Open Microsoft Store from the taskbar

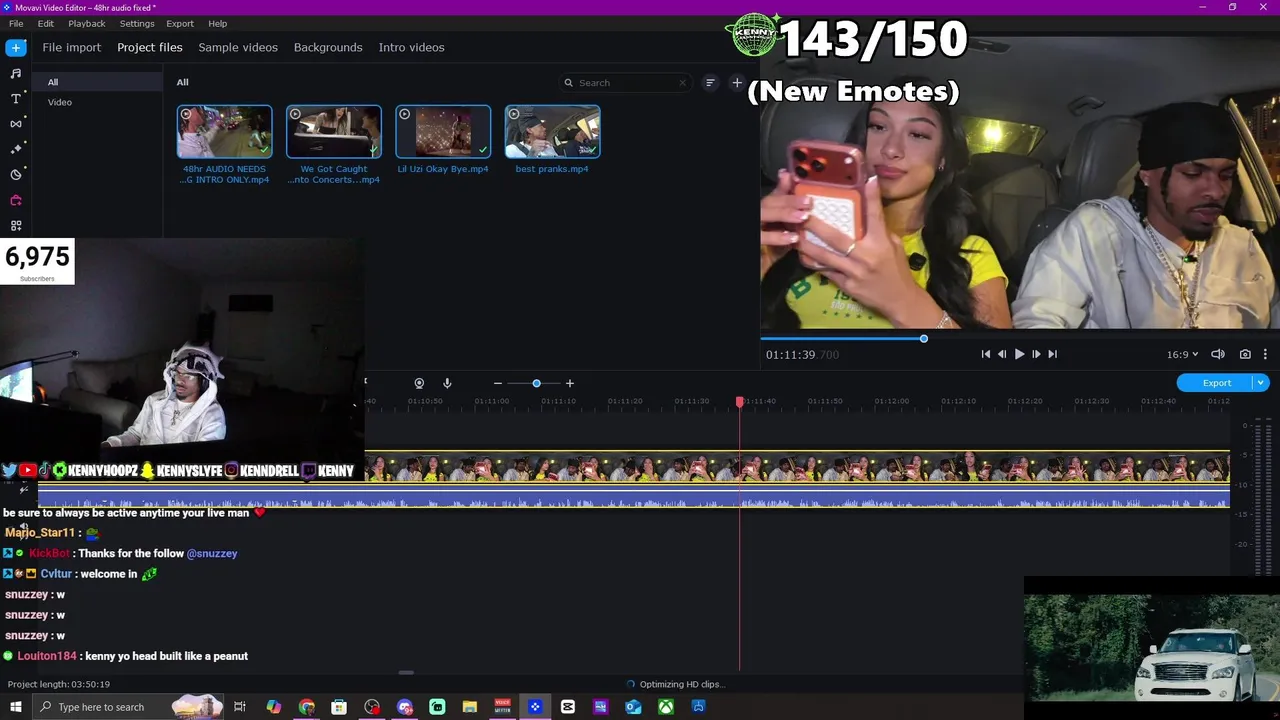(339, 707)
